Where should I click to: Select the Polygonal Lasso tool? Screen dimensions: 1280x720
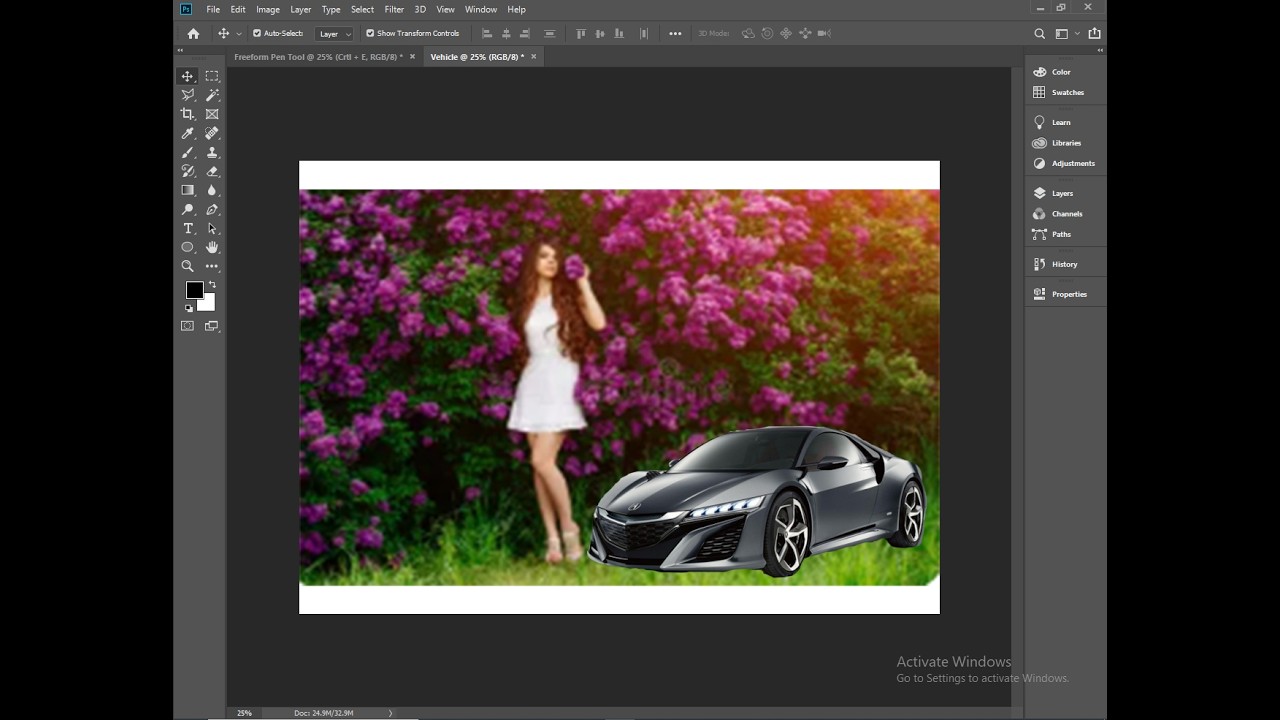point(187,95)
